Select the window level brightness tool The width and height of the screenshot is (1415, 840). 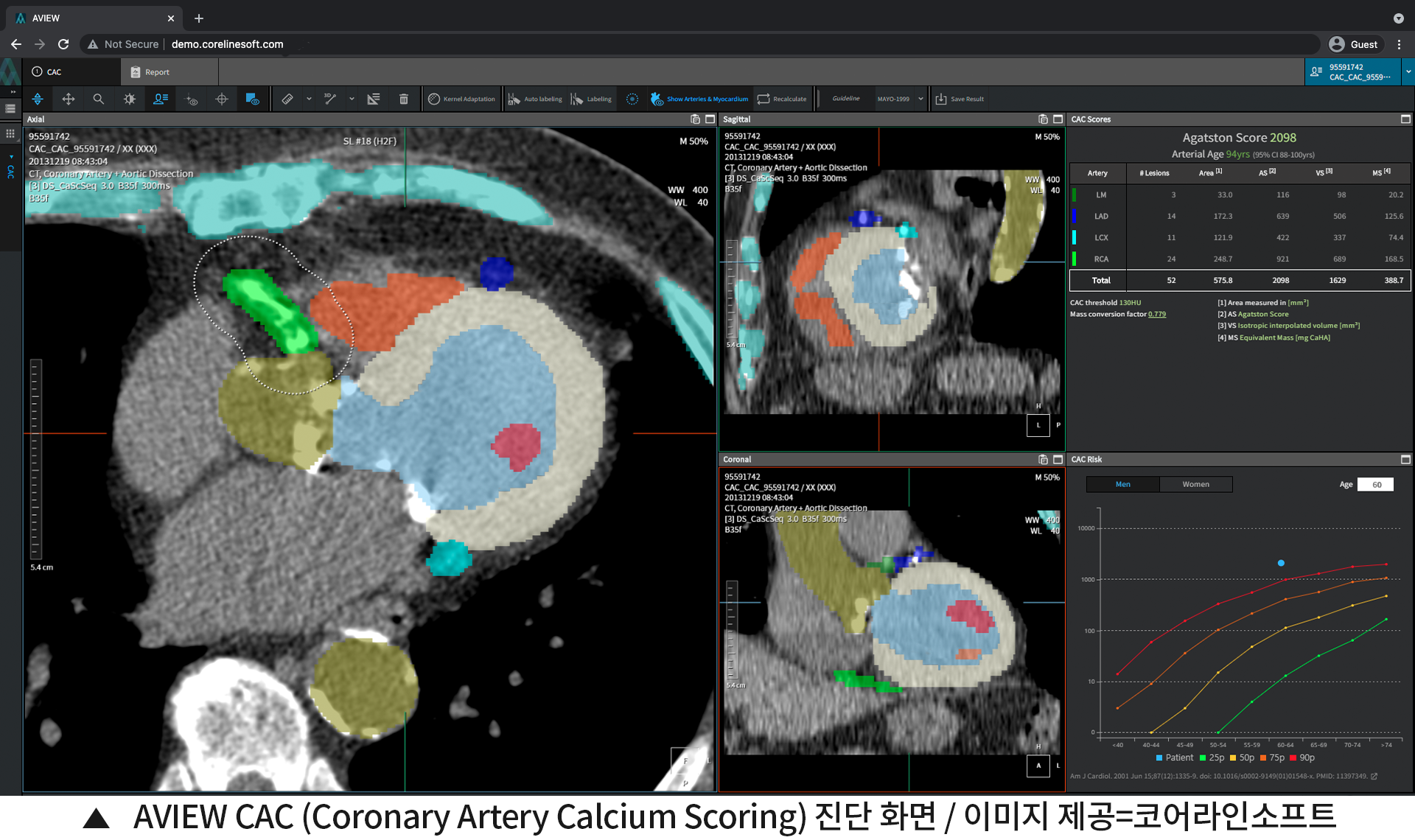tap(130, 99)
